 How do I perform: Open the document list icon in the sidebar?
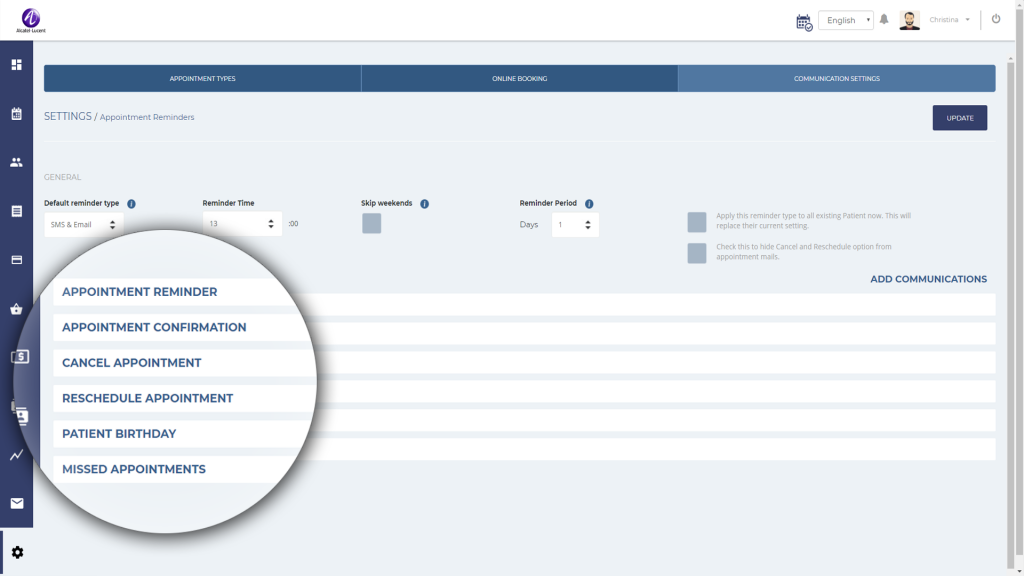click(16, 211)
